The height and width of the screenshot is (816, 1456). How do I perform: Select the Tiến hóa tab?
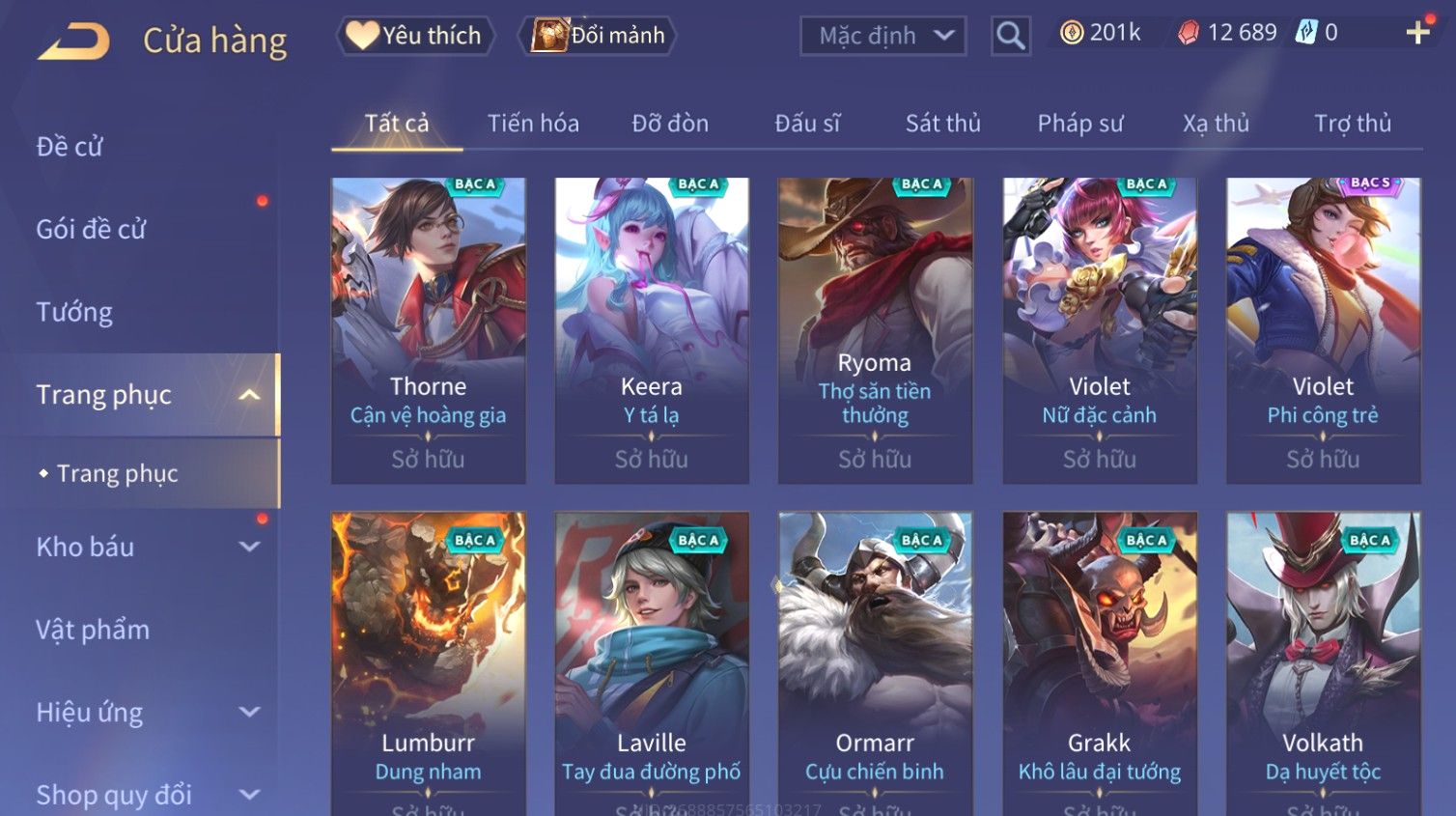pyautogui.click(x=533, y=124)
